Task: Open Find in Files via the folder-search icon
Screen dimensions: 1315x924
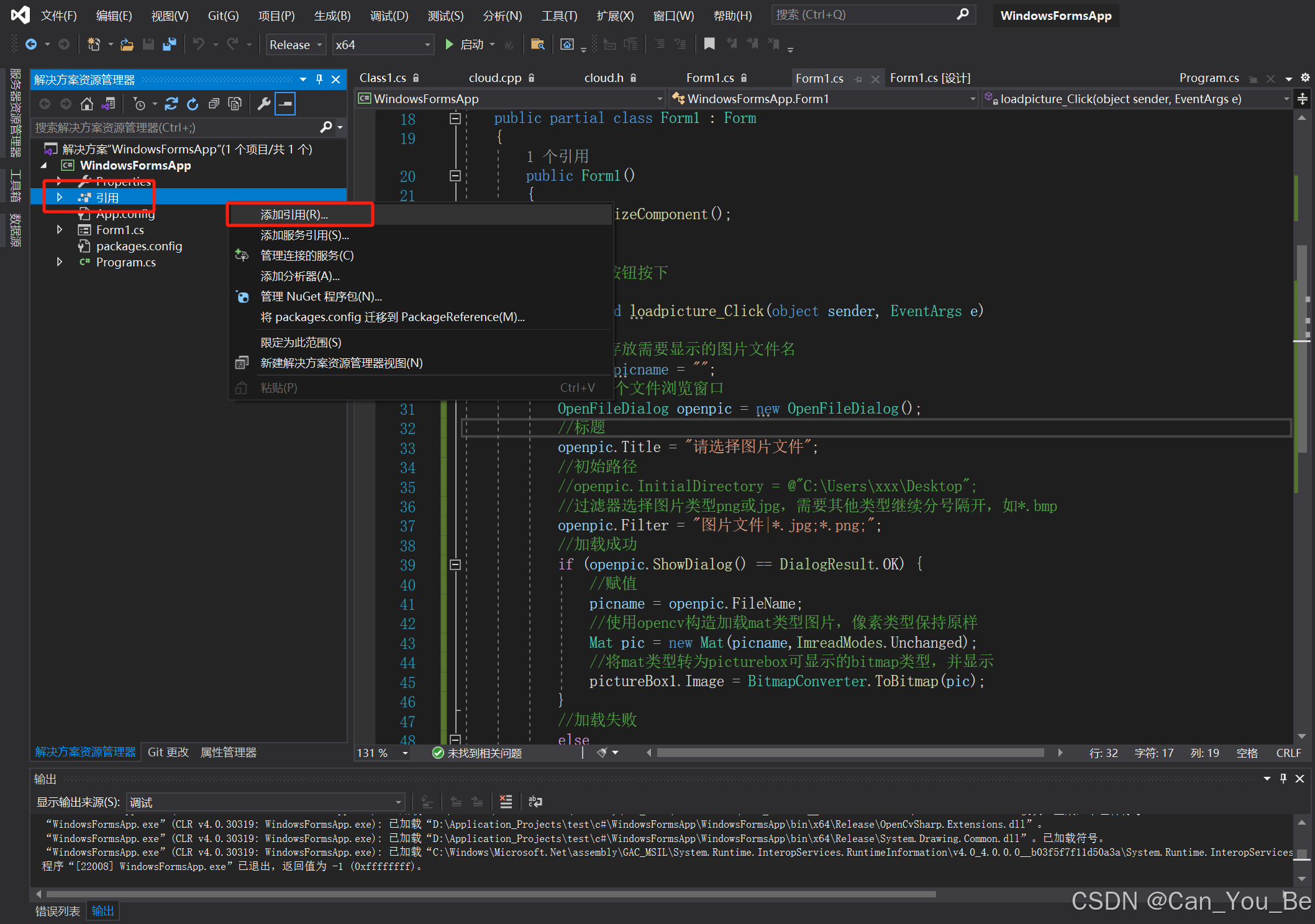Action: pyautogui.click(x=537, y=44)
